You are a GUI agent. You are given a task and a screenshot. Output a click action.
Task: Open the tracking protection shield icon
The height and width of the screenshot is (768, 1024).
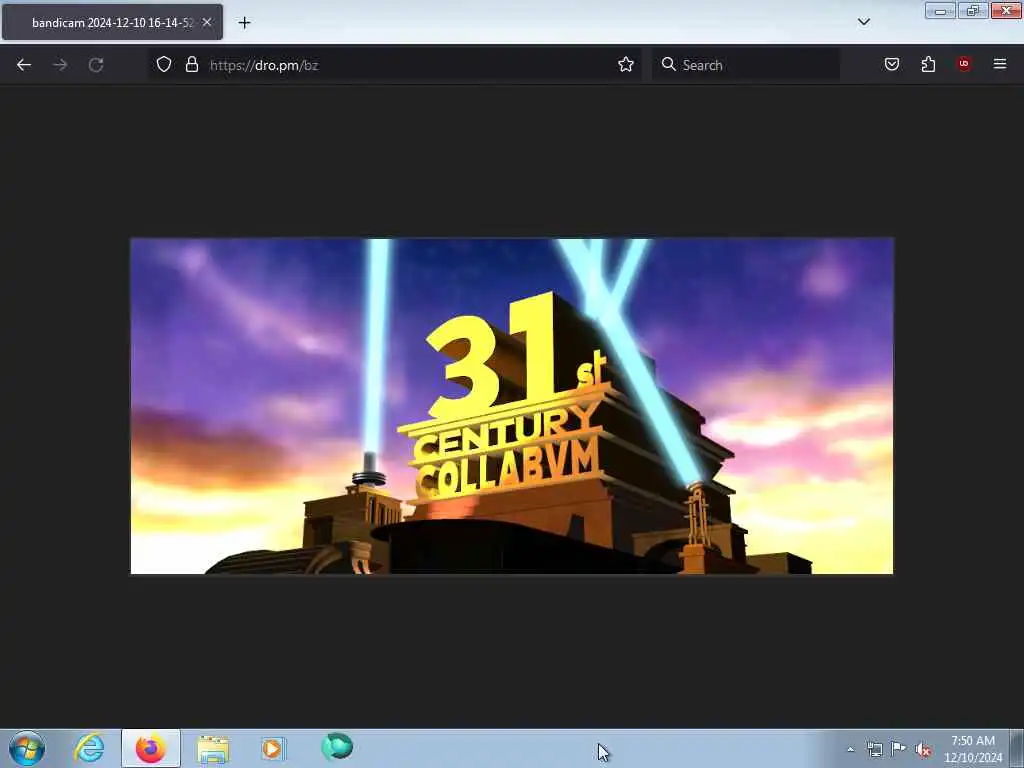[x=164, y=64]
